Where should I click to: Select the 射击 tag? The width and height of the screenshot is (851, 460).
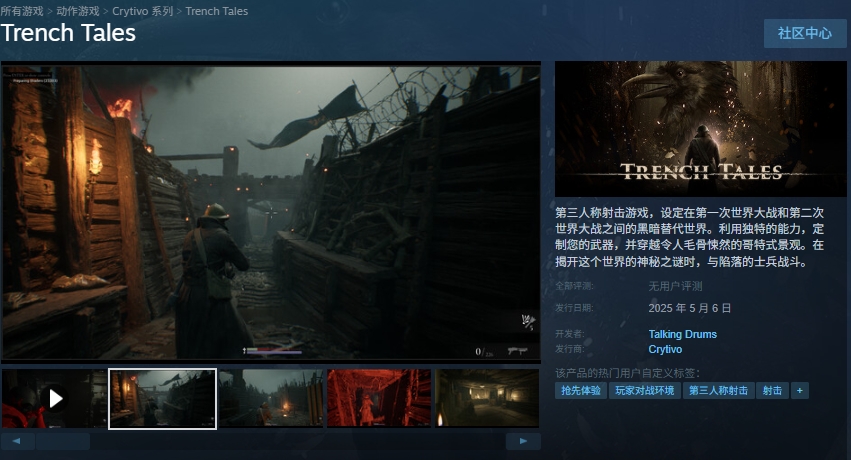(x=772, y=391)
